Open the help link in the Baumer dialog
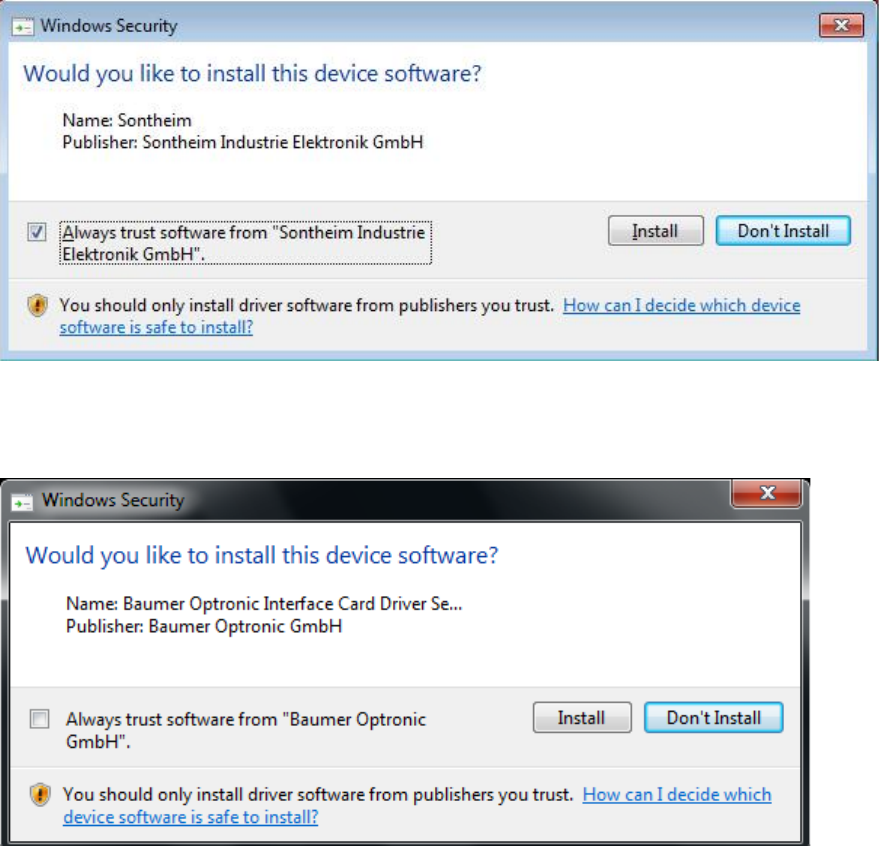 pyautogui.click(x=417, y=806)
